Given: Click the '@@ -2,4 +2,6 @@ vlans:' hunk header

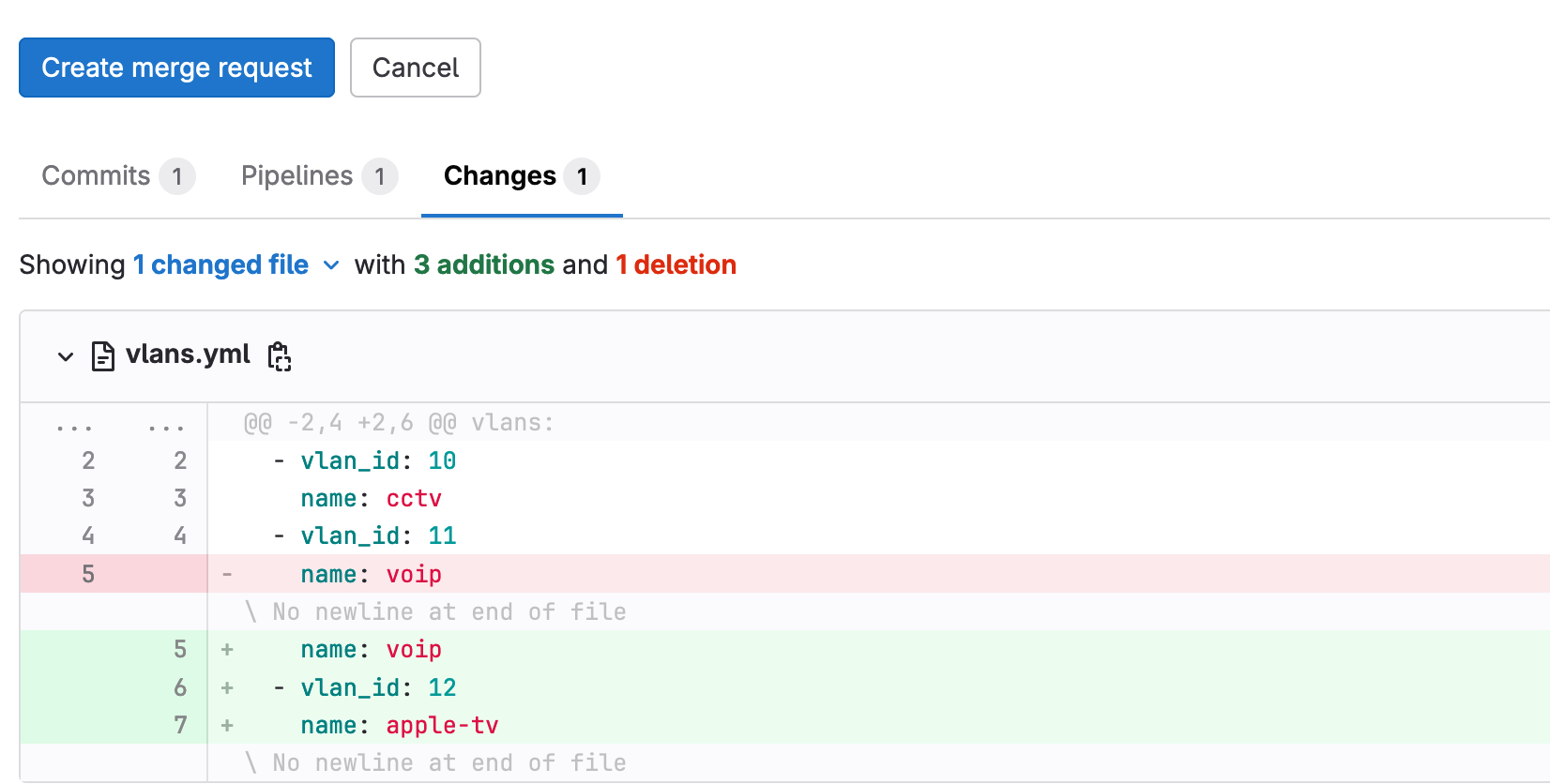Looking at the screenshot, I should [399, 423].
